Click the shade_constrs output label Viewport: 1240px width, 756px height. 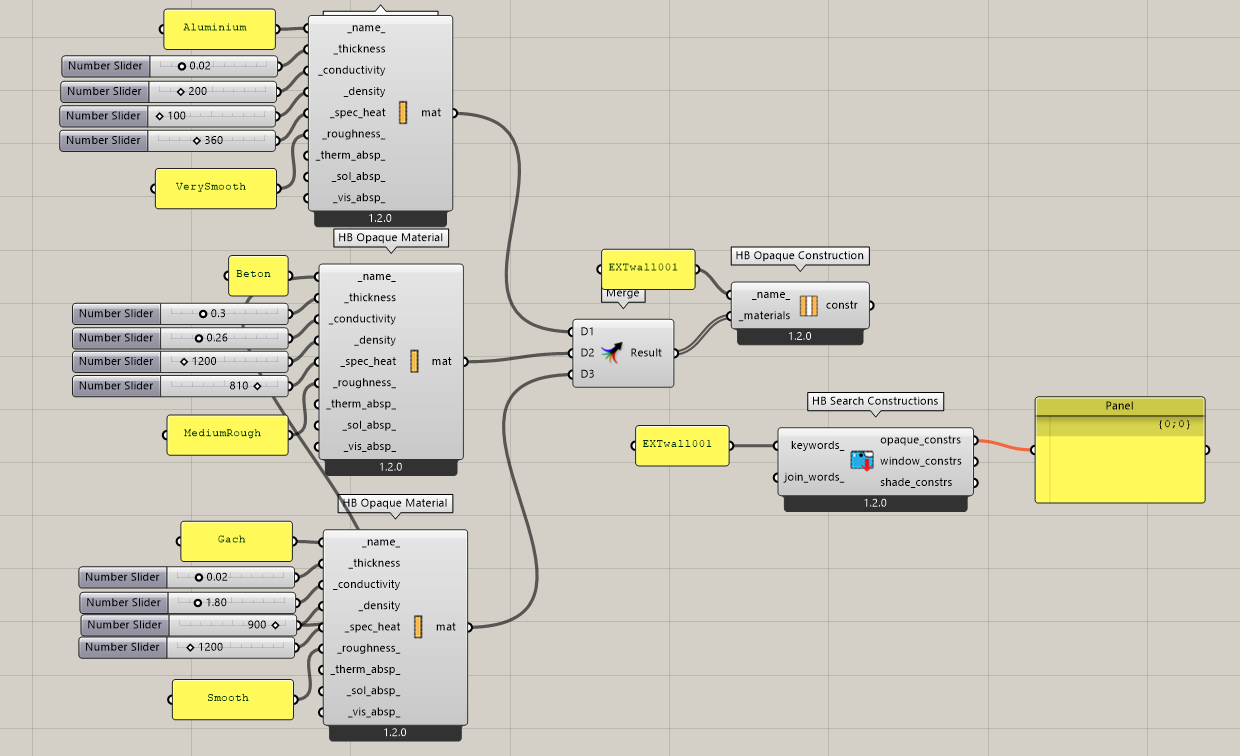pyautogui.click(x=916, y=482)
